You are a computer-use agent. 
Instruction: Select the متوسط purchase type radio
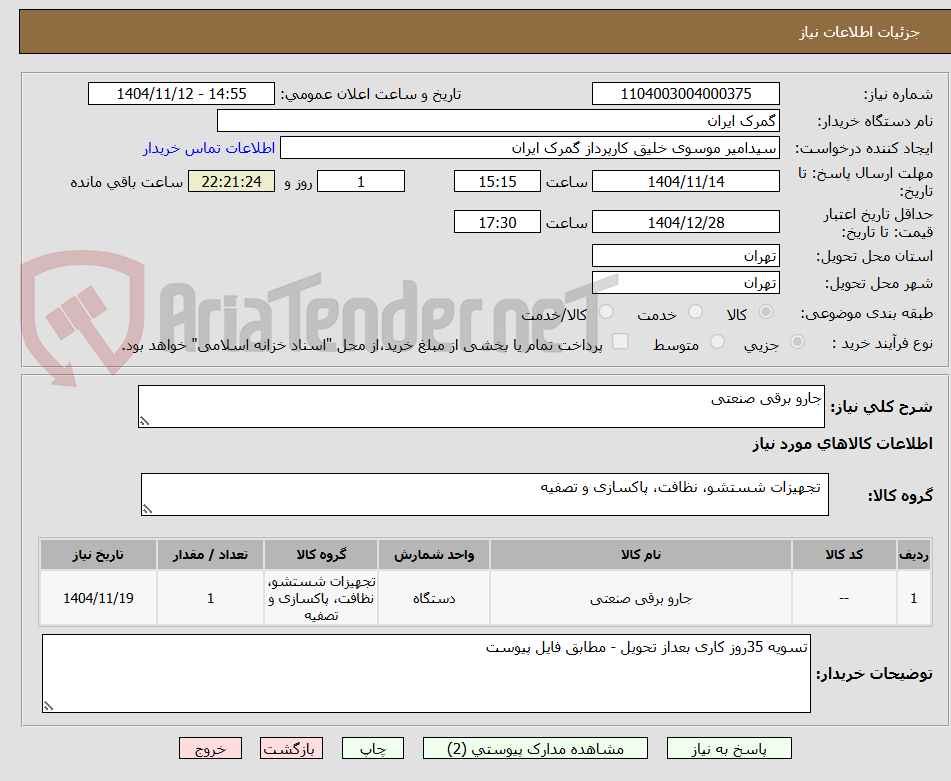click(x=717, y=341)
